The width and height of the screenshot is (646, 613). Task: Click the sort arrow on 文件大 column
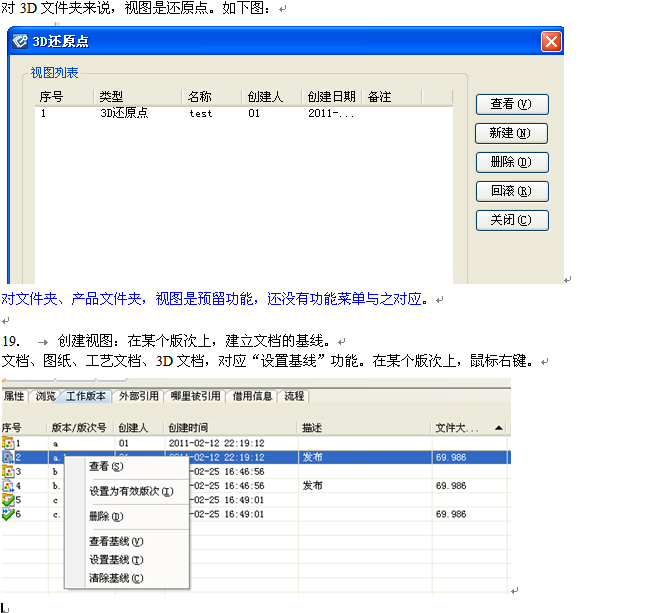pos(498,427)
